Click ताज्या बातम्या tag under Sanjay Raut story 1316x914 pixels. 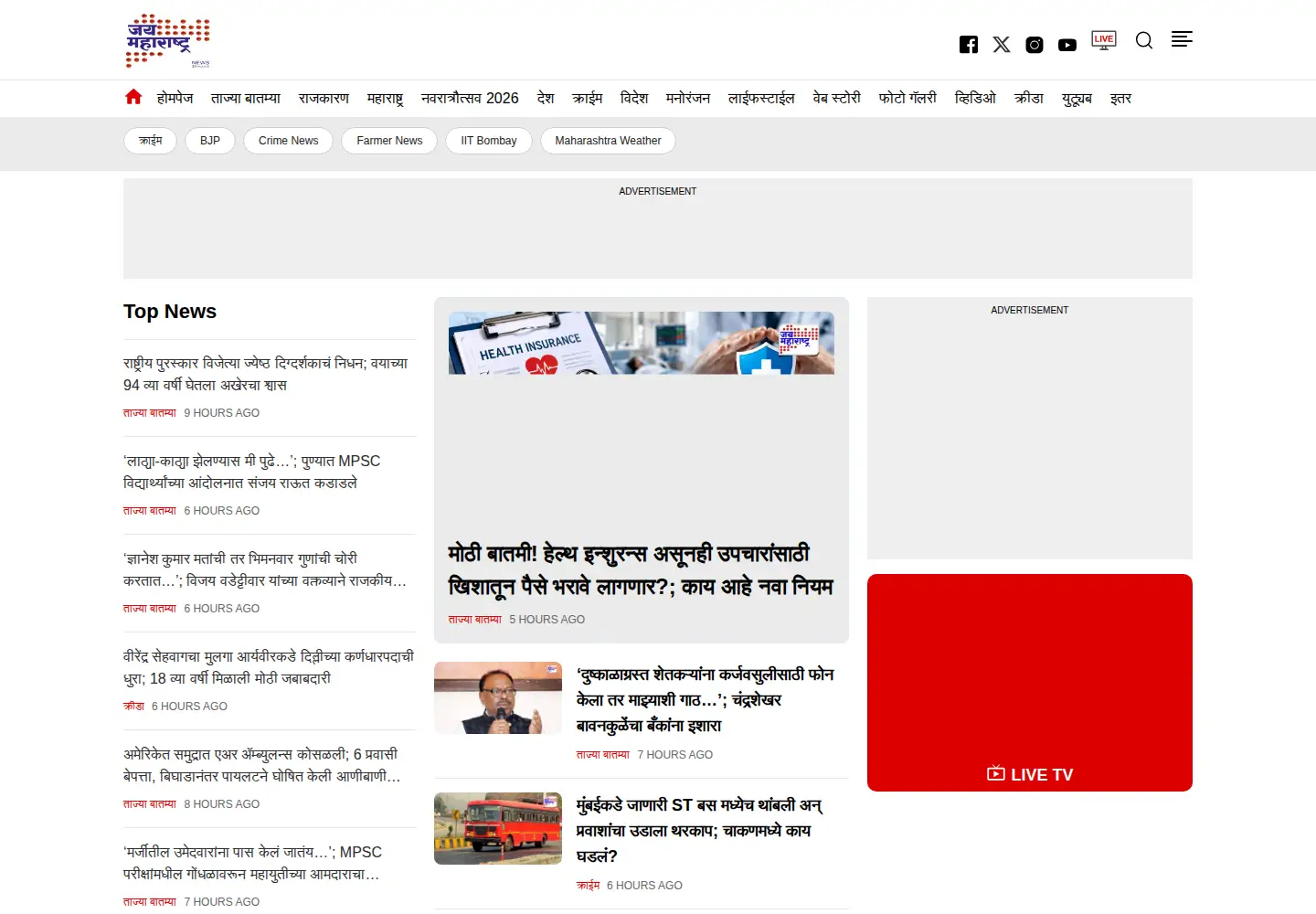coord(150,511)
